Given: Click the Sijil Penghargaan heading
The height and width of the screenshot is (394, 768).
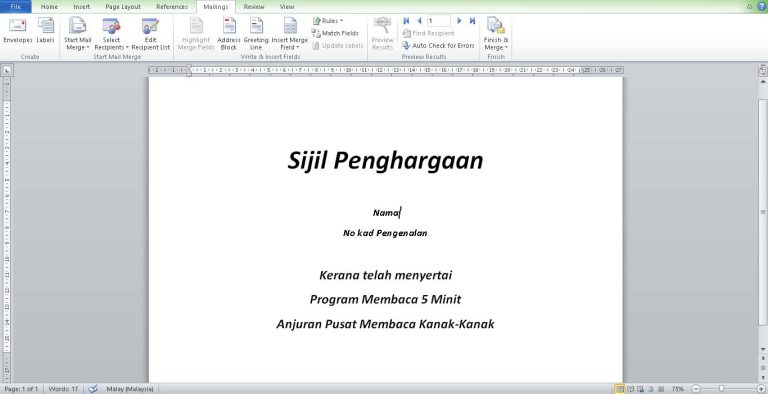Looking at the screenshot, I should click(385, 160).
